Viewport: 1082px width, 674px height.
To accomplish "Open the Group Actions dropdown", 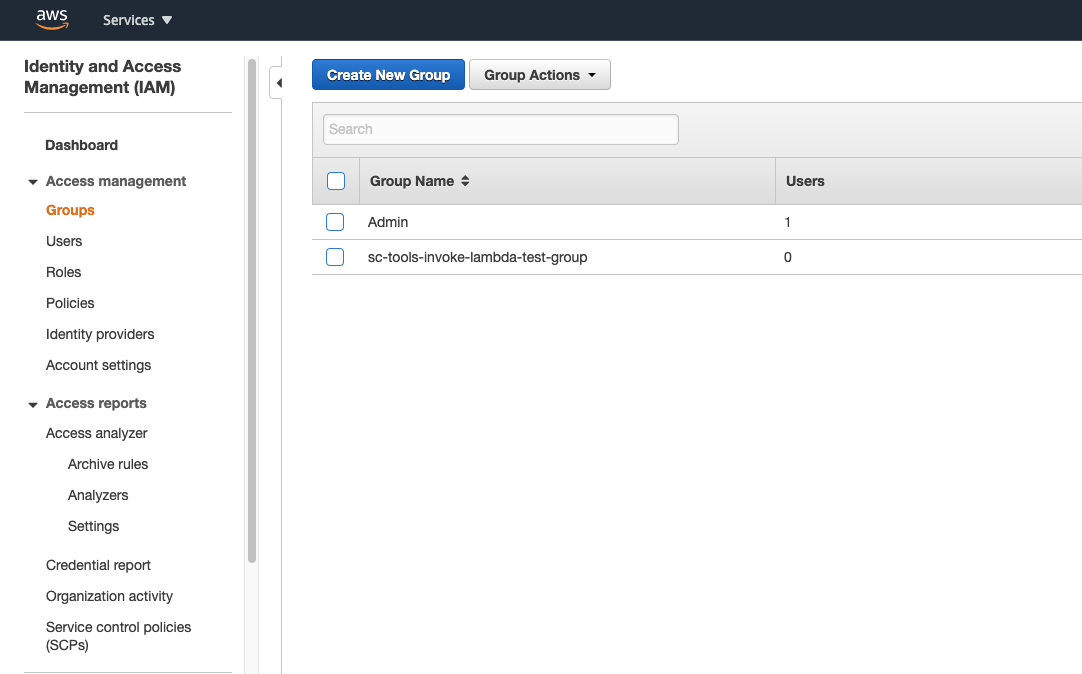I will 540,75.
